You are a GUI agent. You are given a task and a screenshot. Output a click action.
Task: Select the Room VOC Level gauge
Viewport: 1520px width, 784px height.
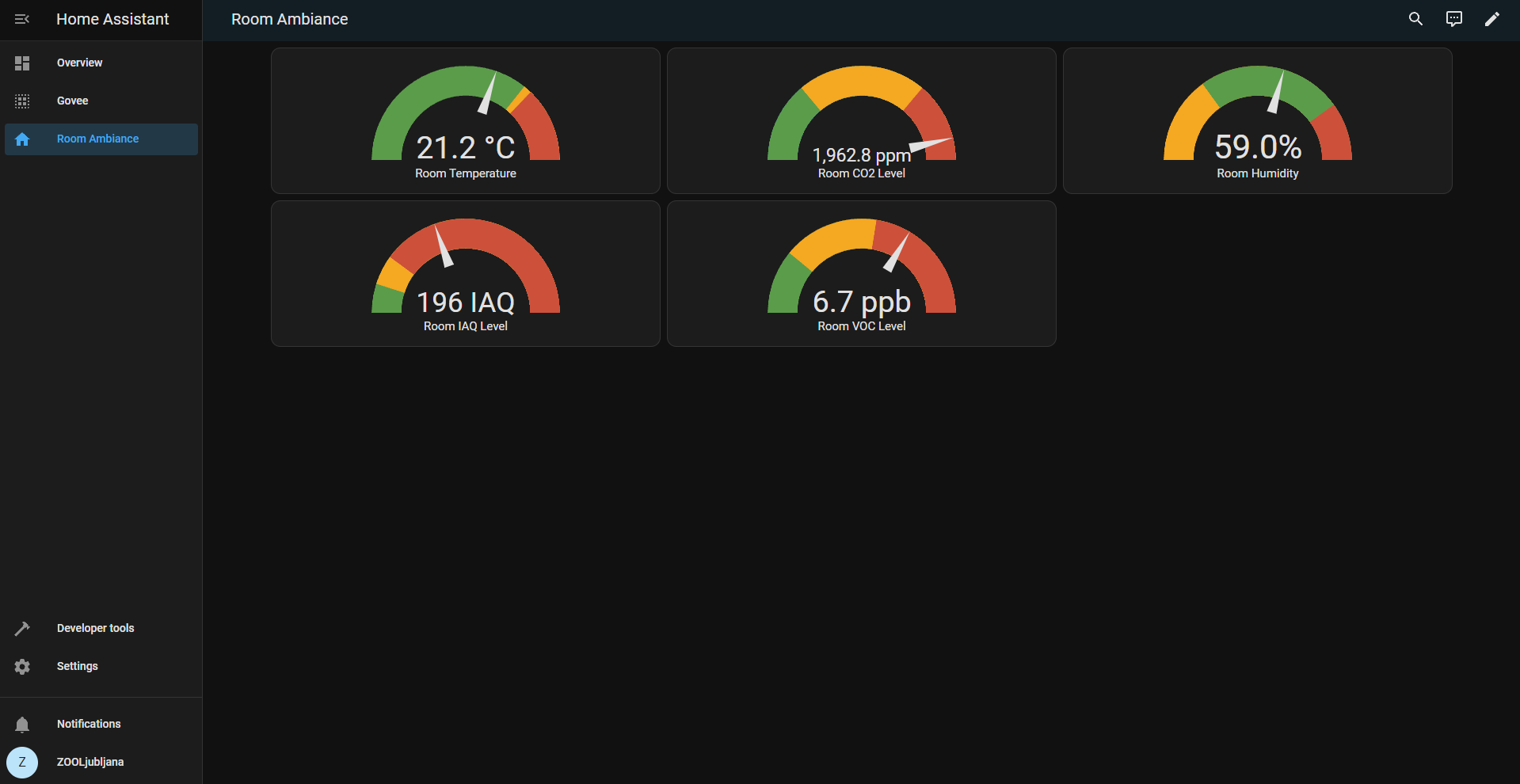pyautogui.click(x=861, y=274)
